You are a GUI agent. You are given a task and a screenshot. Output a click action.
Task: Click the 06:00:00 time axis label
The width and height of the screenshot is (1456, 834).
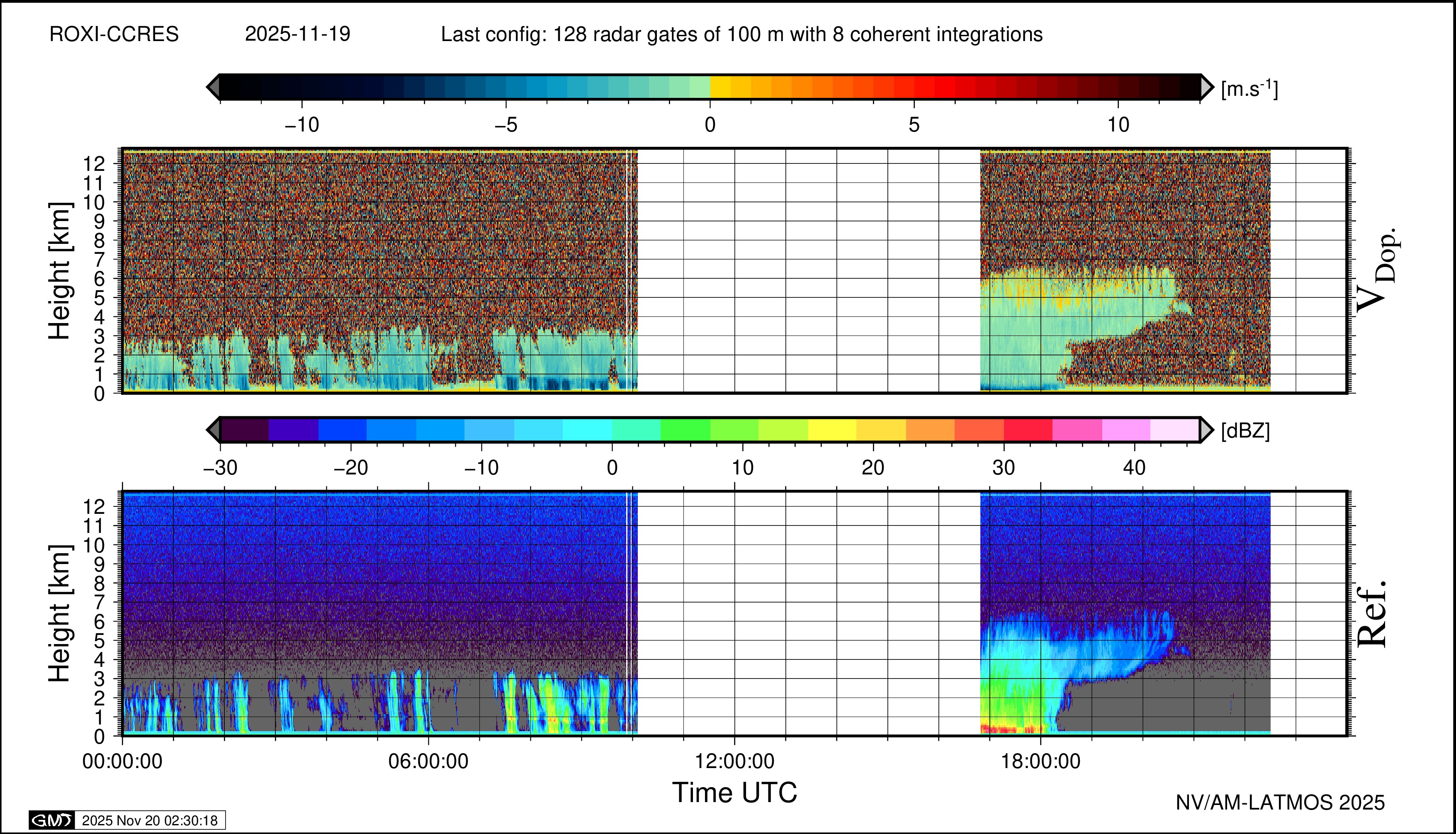[x=428, y=761]
